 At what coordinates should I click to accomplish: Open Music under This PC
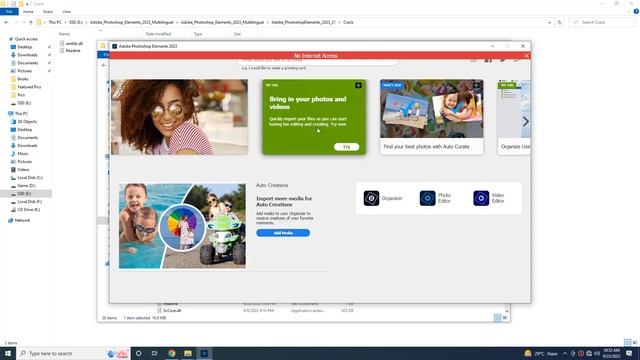click(x=23, y=153)
